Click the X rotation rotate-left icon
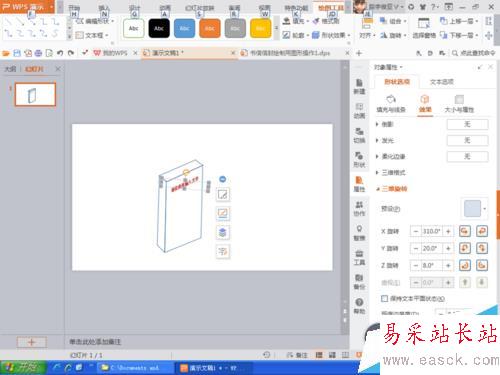 click(465, 231)
